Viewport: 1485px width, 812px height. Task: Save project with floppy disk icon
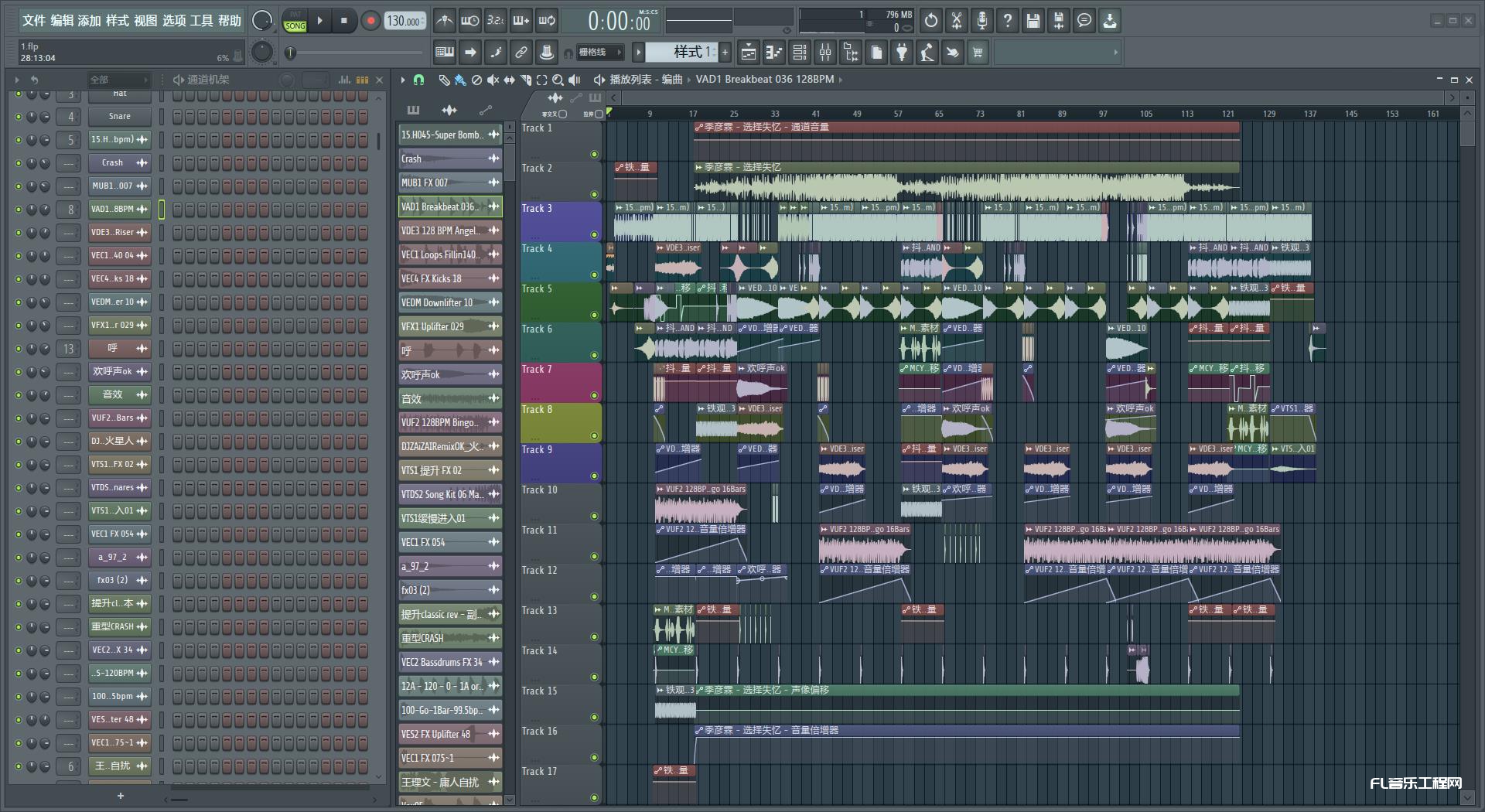coord(1033,21)
